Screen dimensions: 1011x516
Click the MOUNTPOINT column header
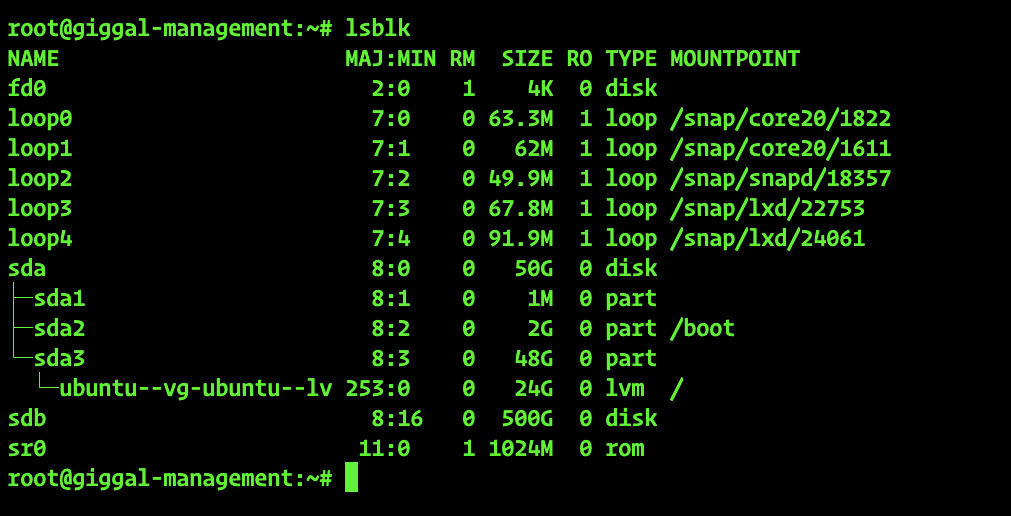[735, 59]
